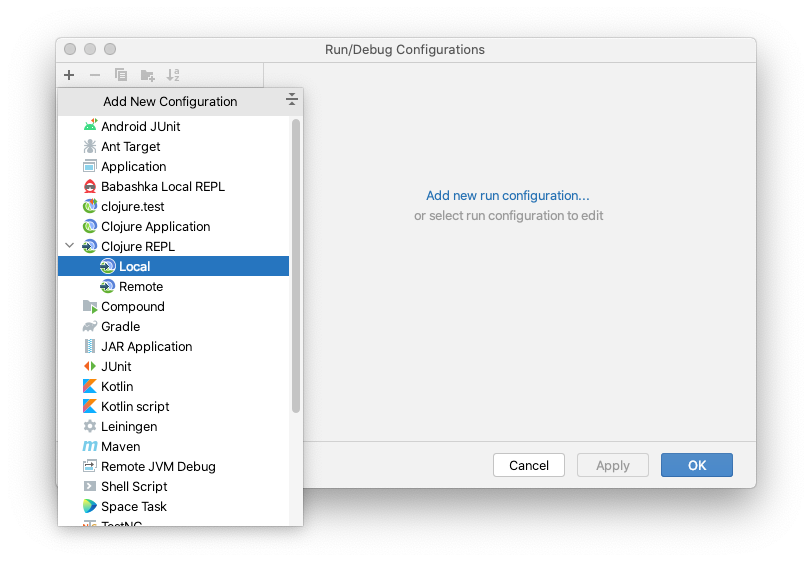Screen dimensions: 812x562
Task: Click the Move into new folder icon
Action: pos(148,76)
